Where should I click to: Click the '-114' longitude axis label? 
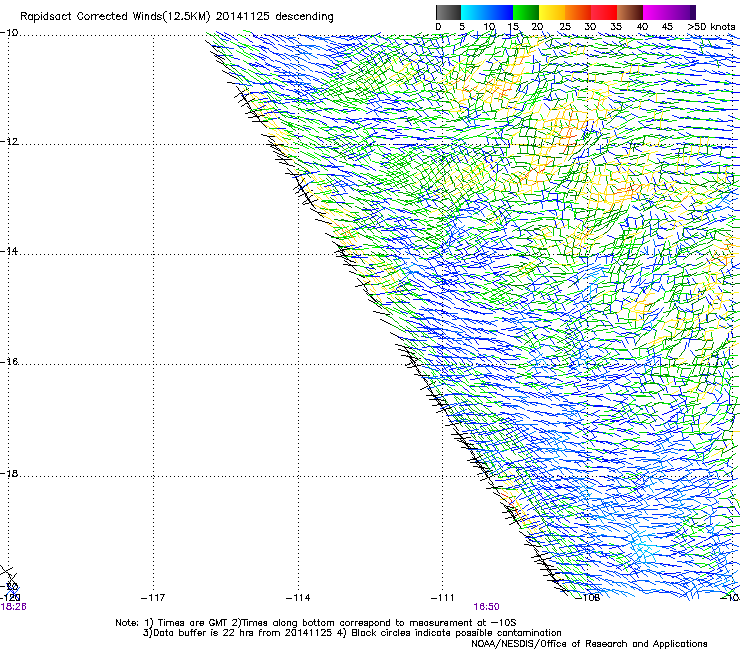point(298,598)
